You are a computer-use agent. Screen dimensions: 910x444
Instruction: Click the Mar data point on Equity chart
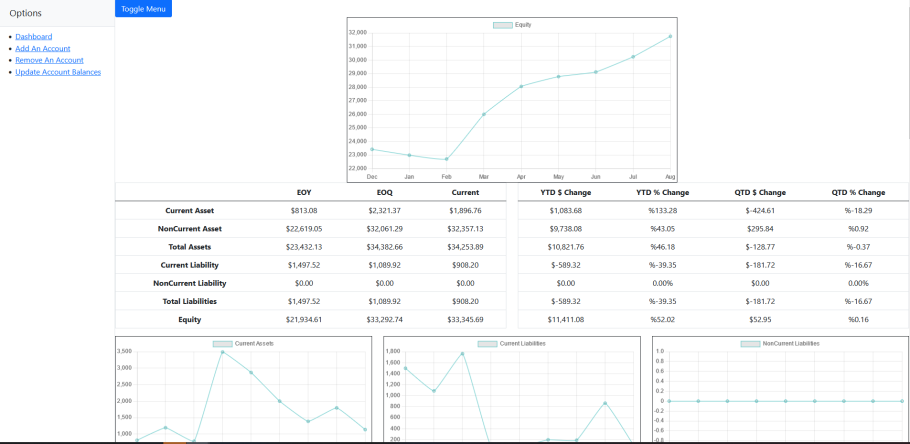pos(484,114)
